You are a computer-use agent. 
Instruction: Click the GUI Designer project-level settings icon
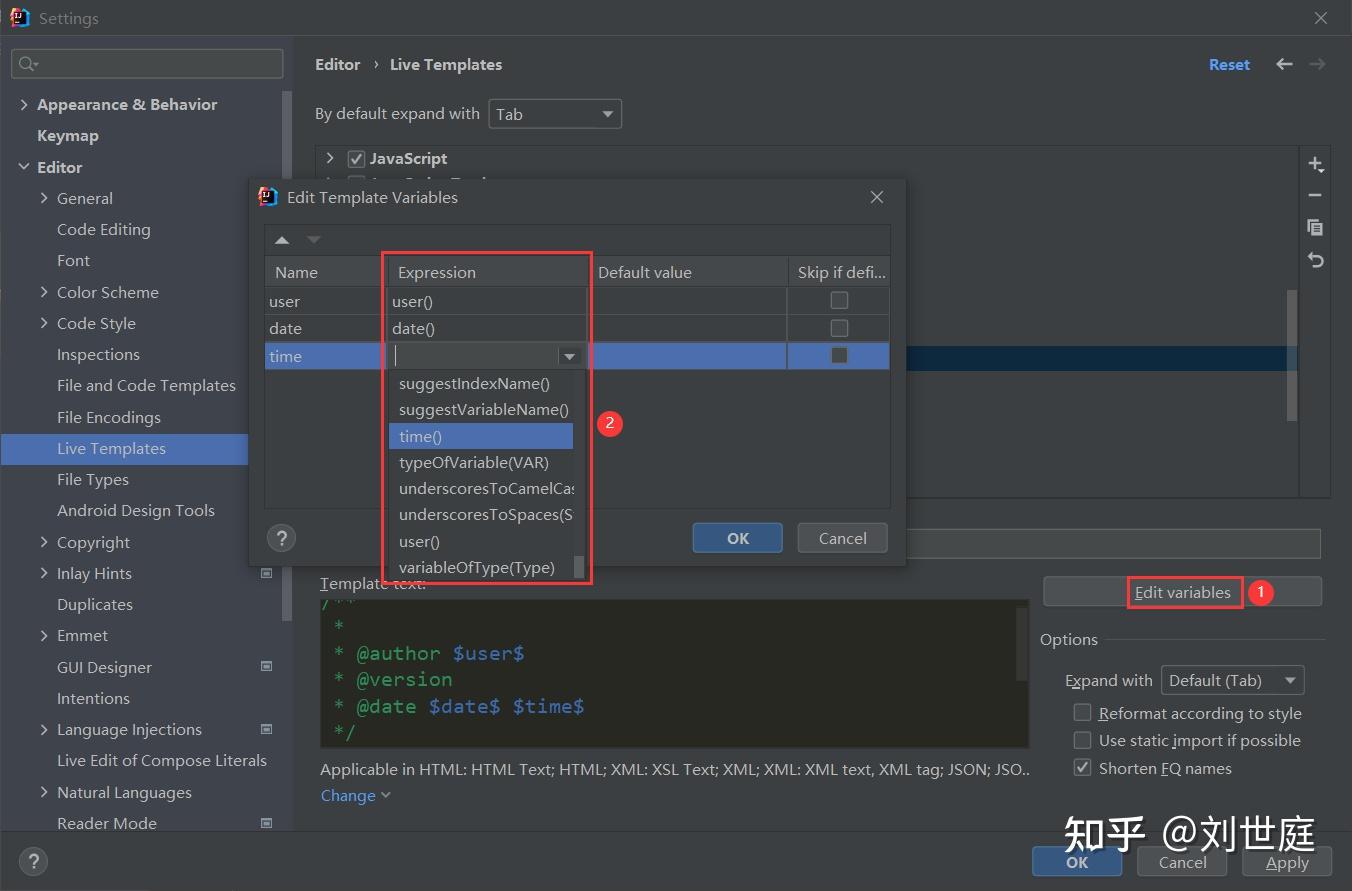266,666
